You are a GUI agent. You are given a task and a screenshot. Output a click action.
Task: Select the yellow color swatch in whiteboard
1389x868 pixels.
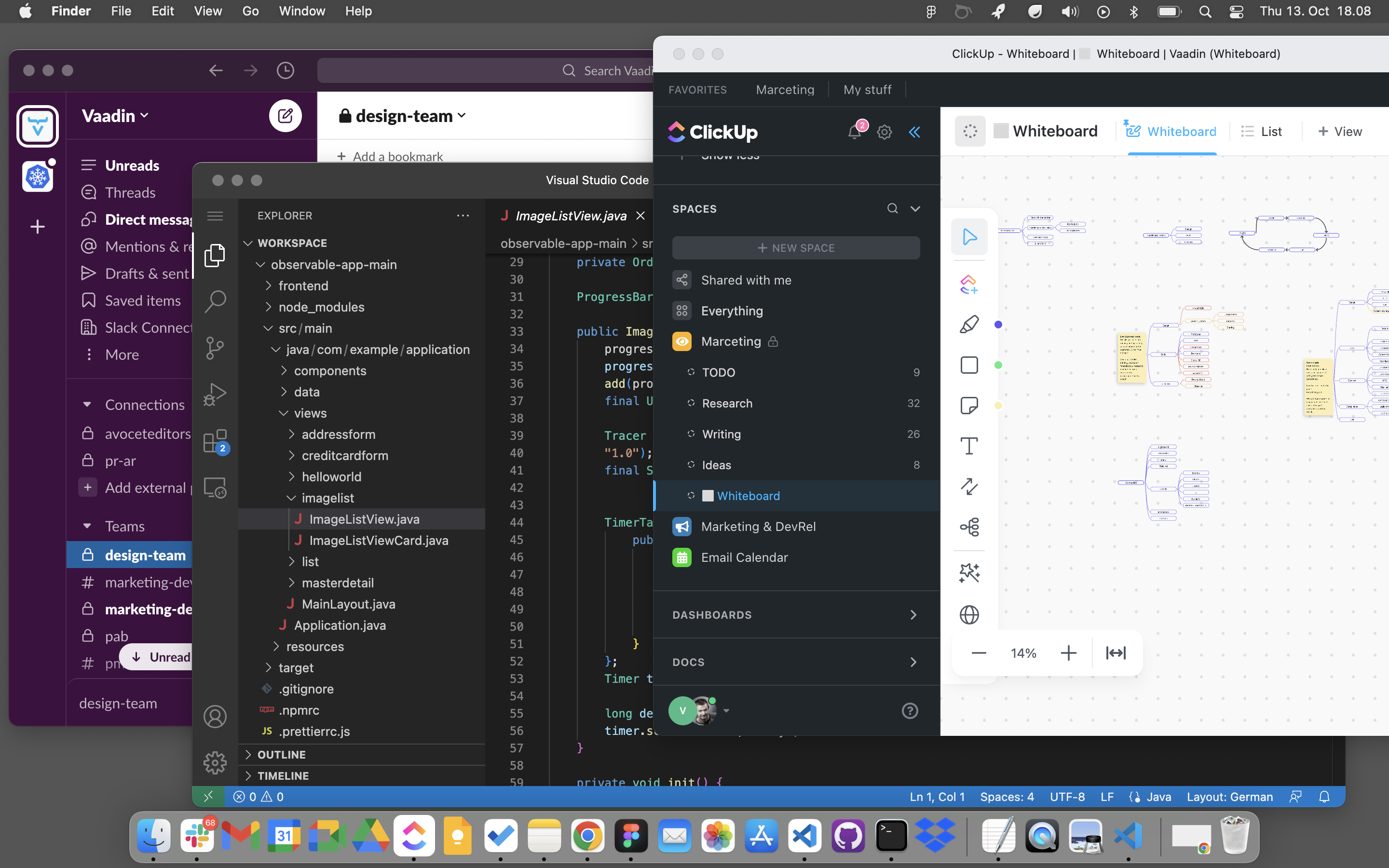(x=998, y=406)
